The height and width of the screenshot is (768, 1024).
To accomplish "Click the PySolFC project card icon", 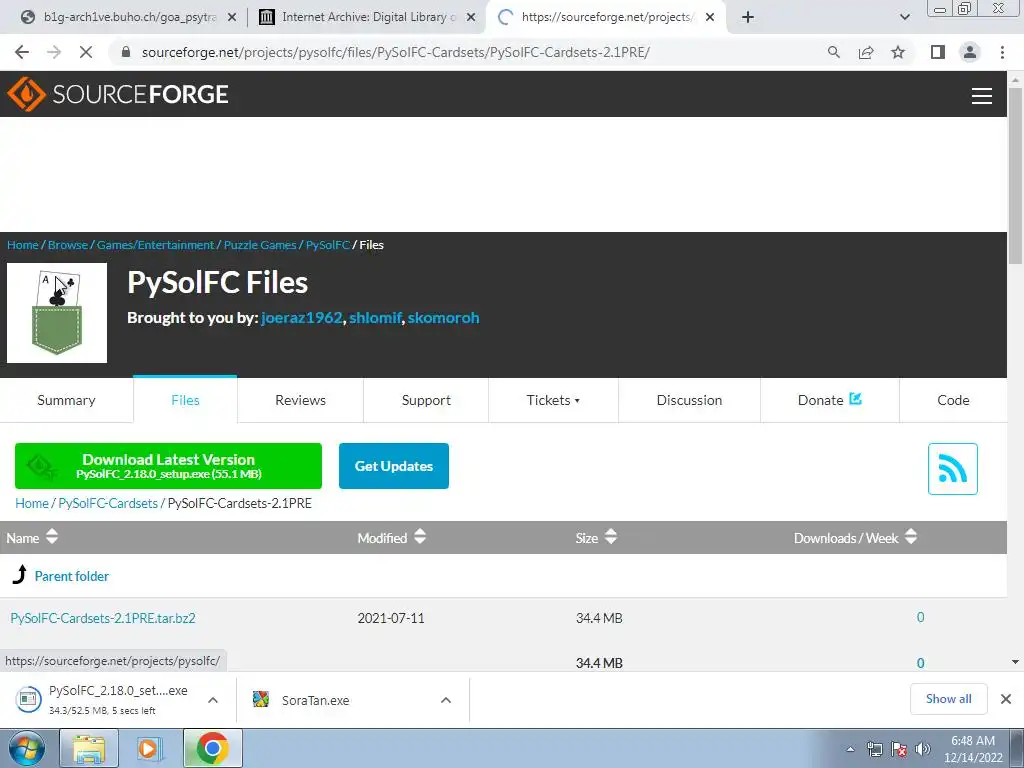I will point(57,313).
